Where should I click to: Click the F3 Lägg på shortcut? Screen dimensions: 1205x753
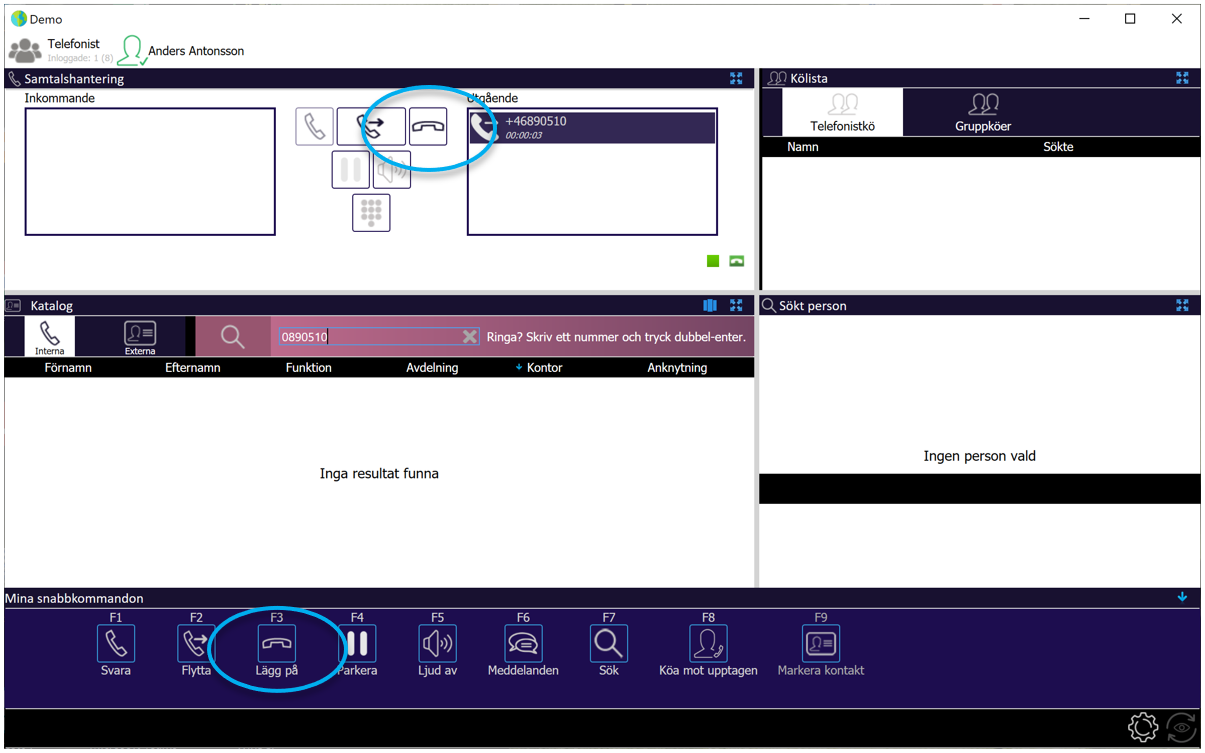(277, 644)
